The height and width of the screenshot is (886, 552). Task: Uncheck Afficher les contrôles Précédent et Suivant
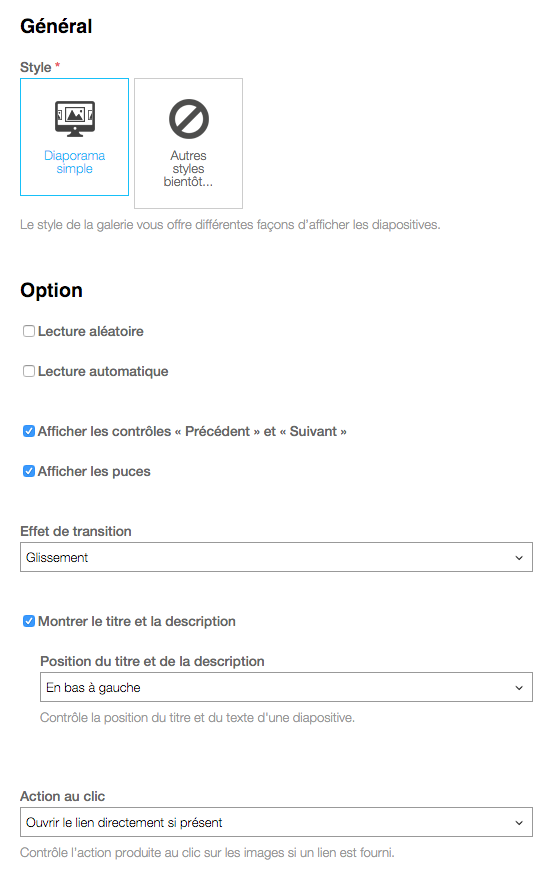(29, 431)
